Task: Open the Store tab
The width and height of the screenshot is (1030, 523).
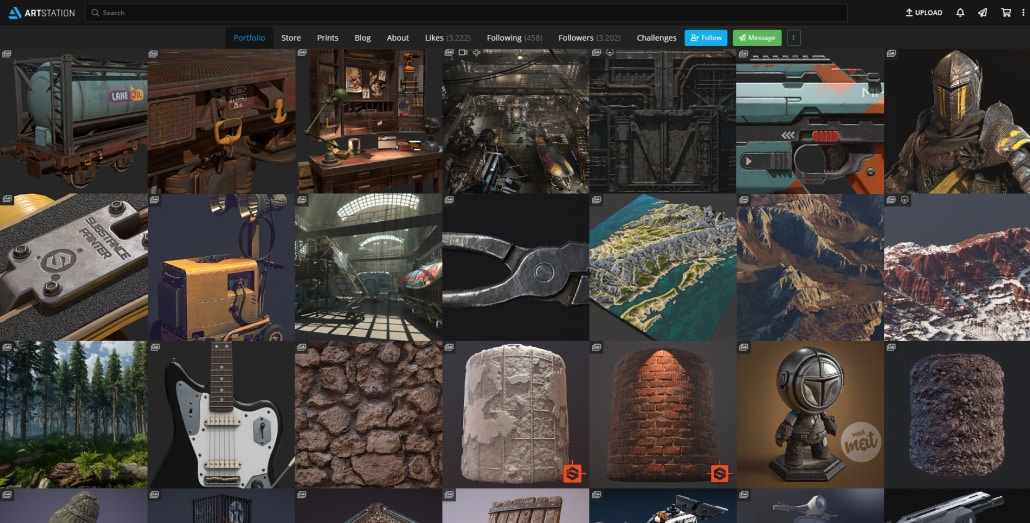Action: click(291, 38)
